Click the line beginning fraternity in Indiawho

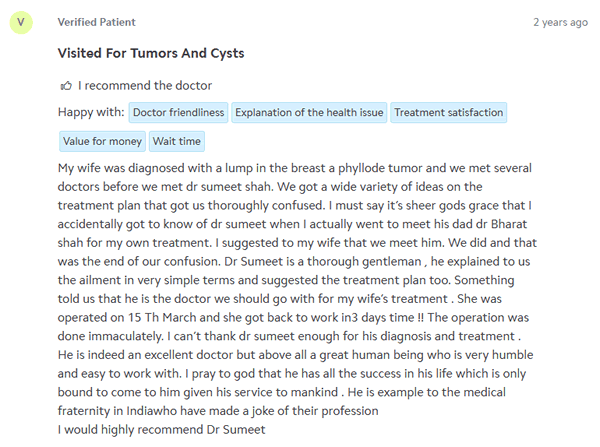point(218,411)
